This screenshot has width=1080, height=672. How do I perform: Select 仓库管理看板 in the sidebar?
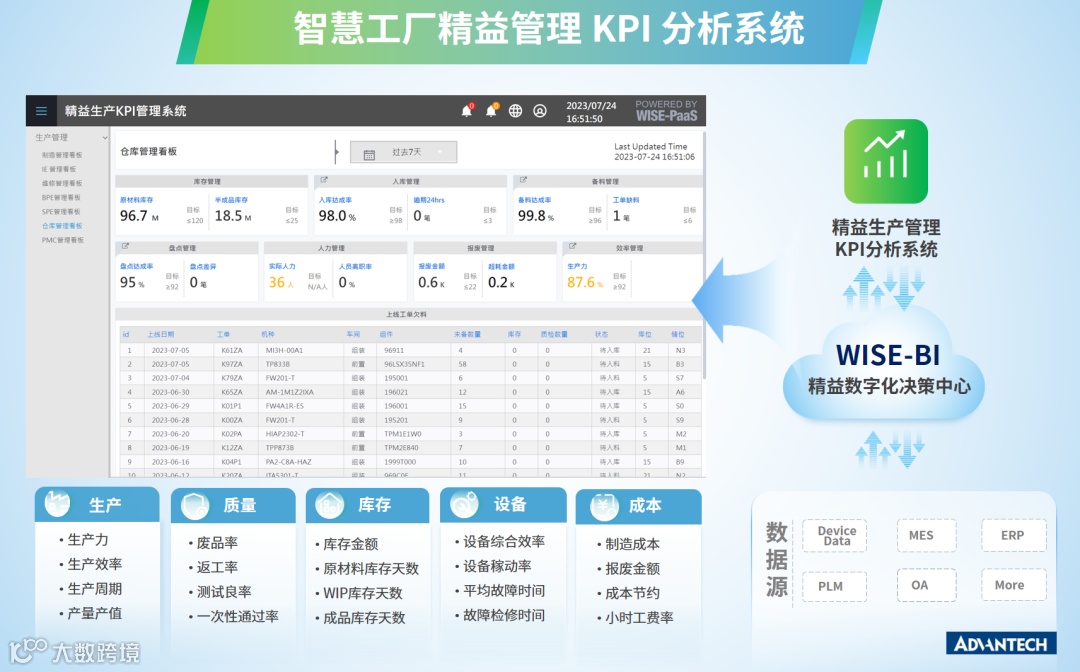(62, 226)
